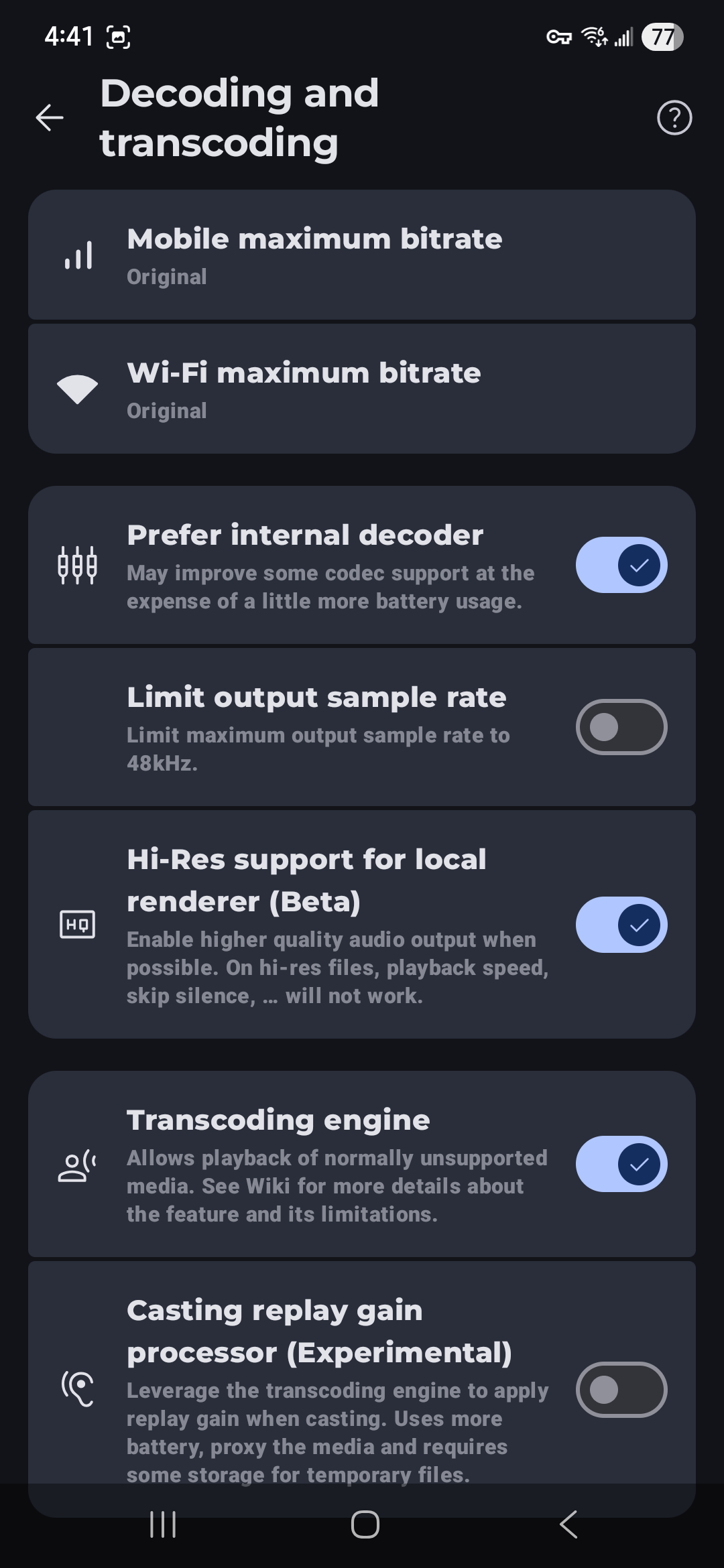Turn off Hi-Res support toggle
The width and height of the screenshot is (724, 1568).
[621, 925]
